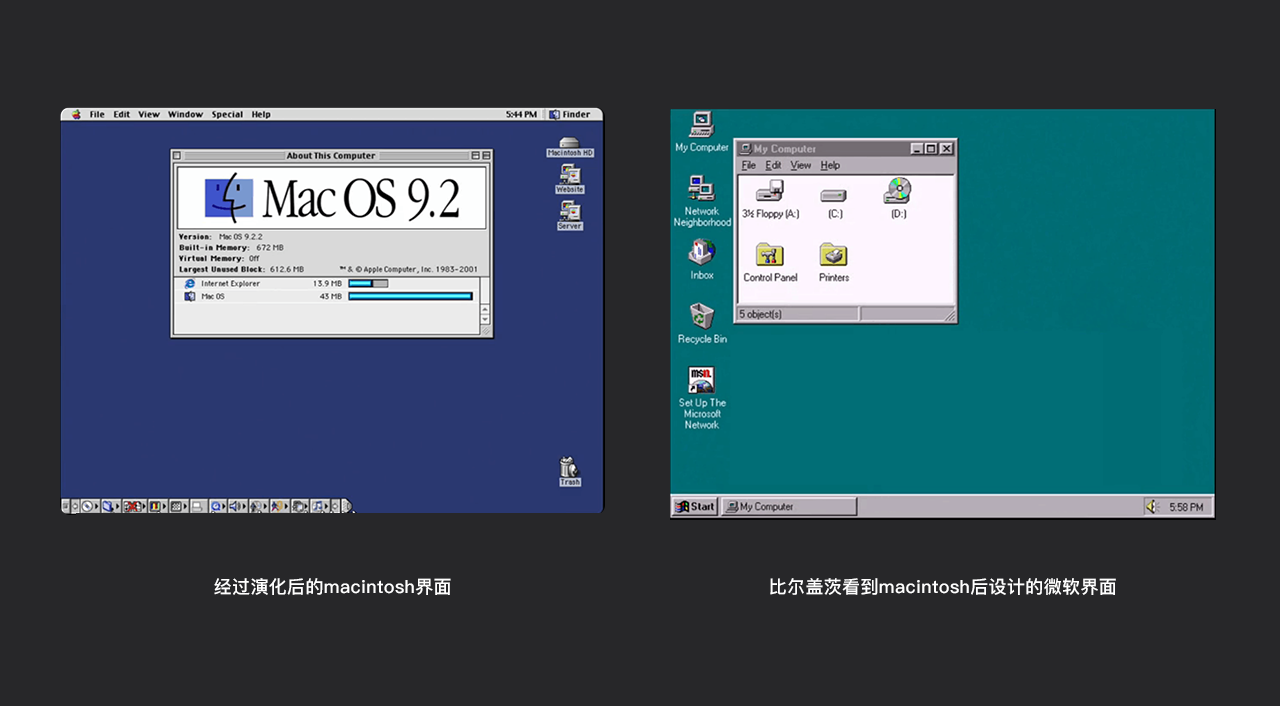Screen dimensions: 1280x706
Task: Open the Finder application menu
Action: (x=571, y=114)
